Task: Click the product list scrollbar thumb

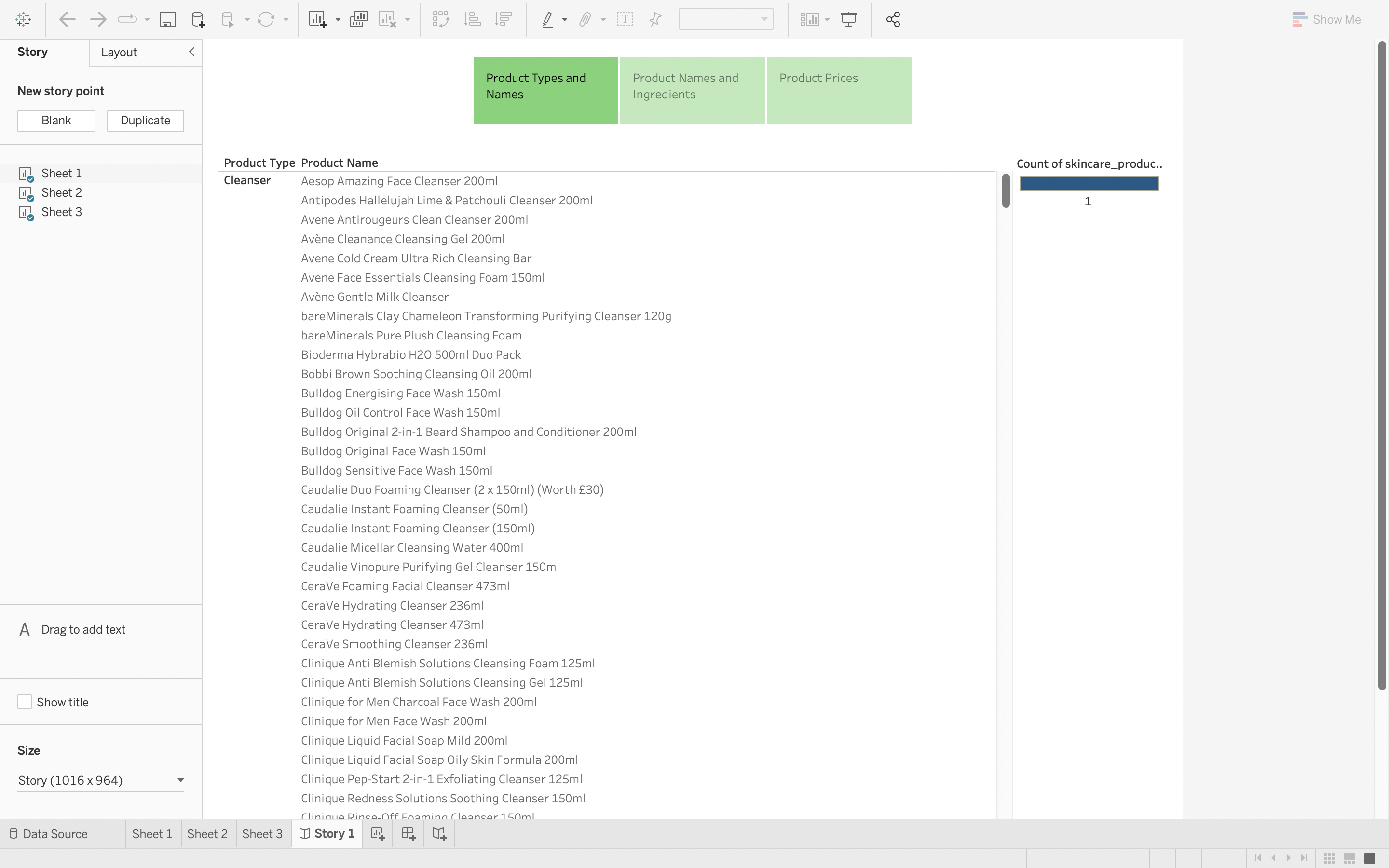Action: click(1006, 190)
